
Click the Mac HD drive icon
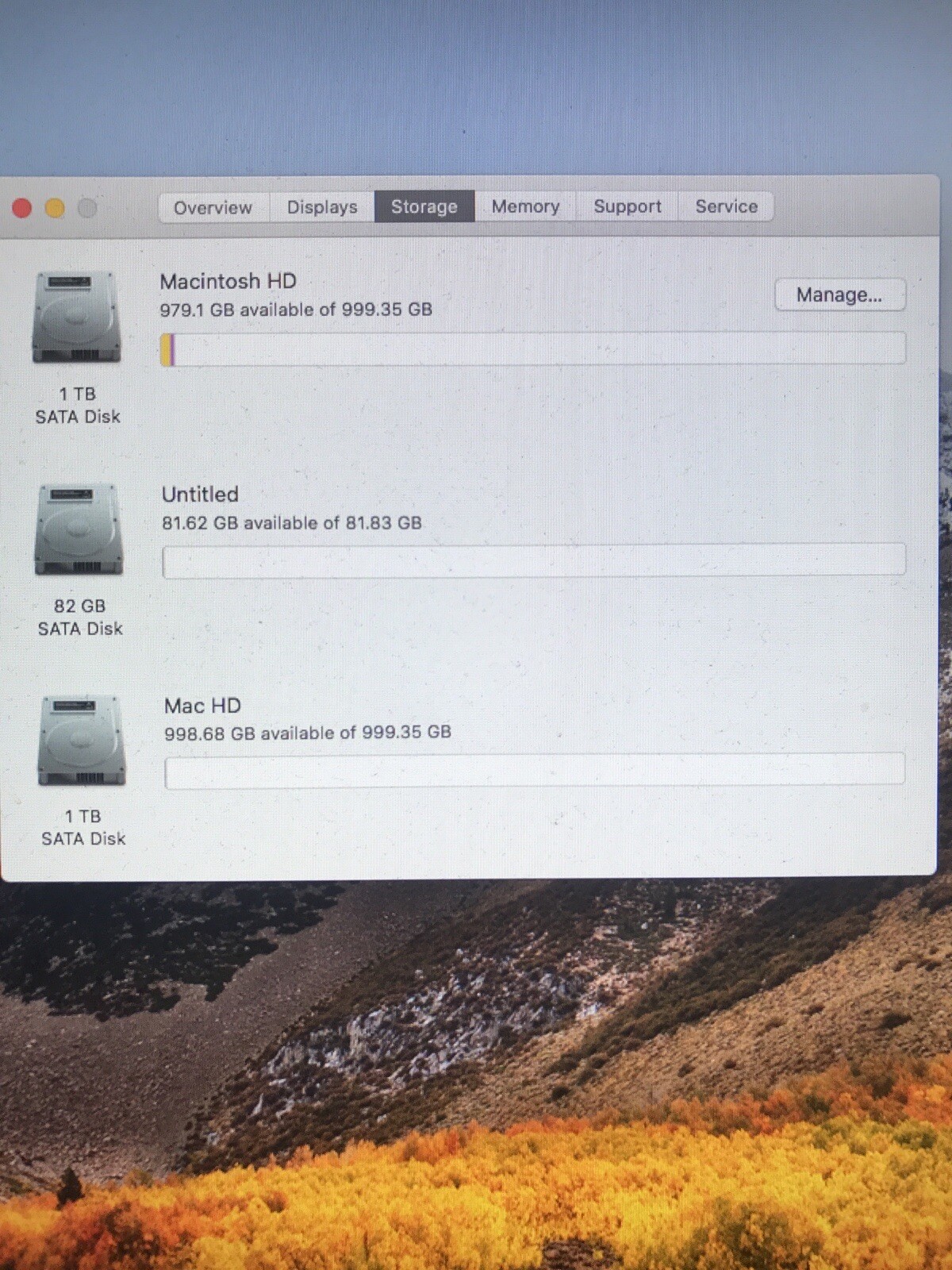82,741
